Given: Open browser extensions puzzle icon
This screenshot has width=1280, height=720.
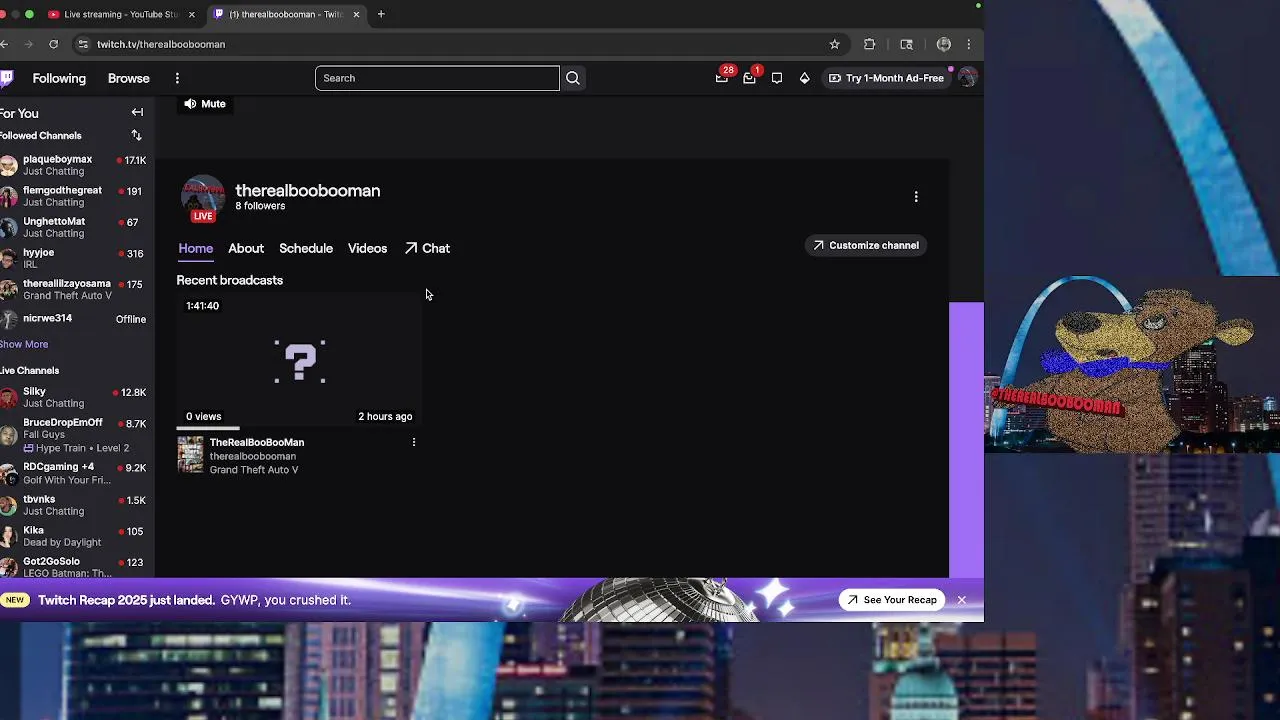Looking at the screenshot, I should [869, 44].
